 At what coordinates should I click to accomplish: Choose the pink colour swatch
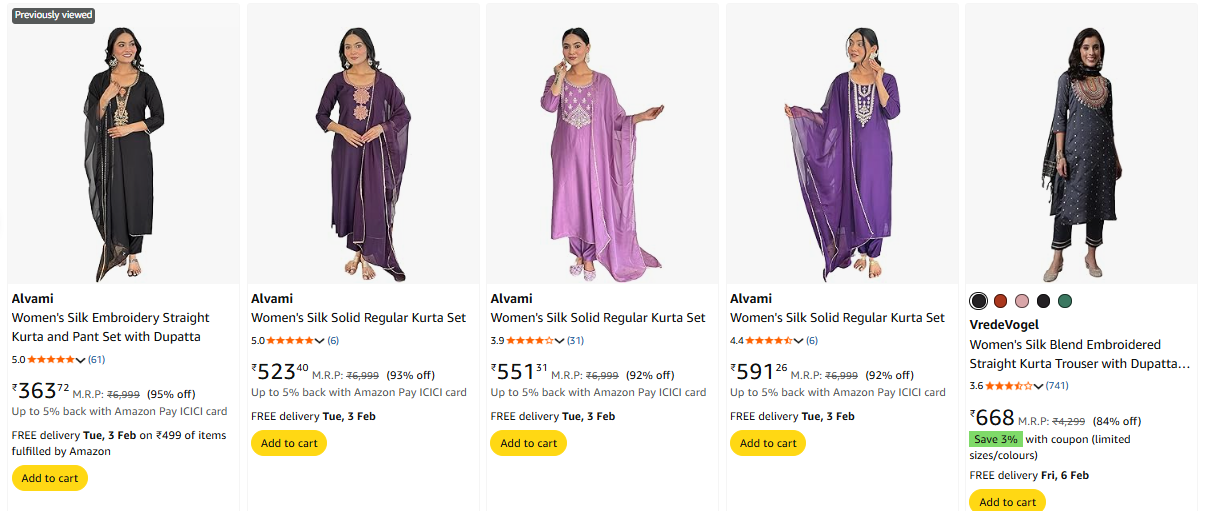click(1022, 301)
